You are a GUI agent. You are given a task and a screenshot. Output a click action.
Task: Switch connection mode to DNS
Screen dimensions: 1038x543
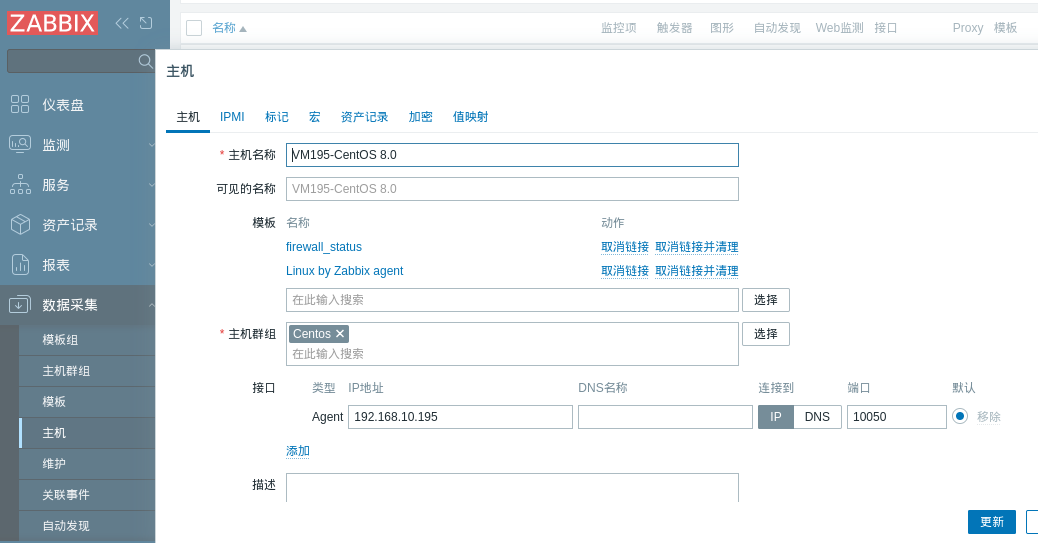tap(817, 417)
